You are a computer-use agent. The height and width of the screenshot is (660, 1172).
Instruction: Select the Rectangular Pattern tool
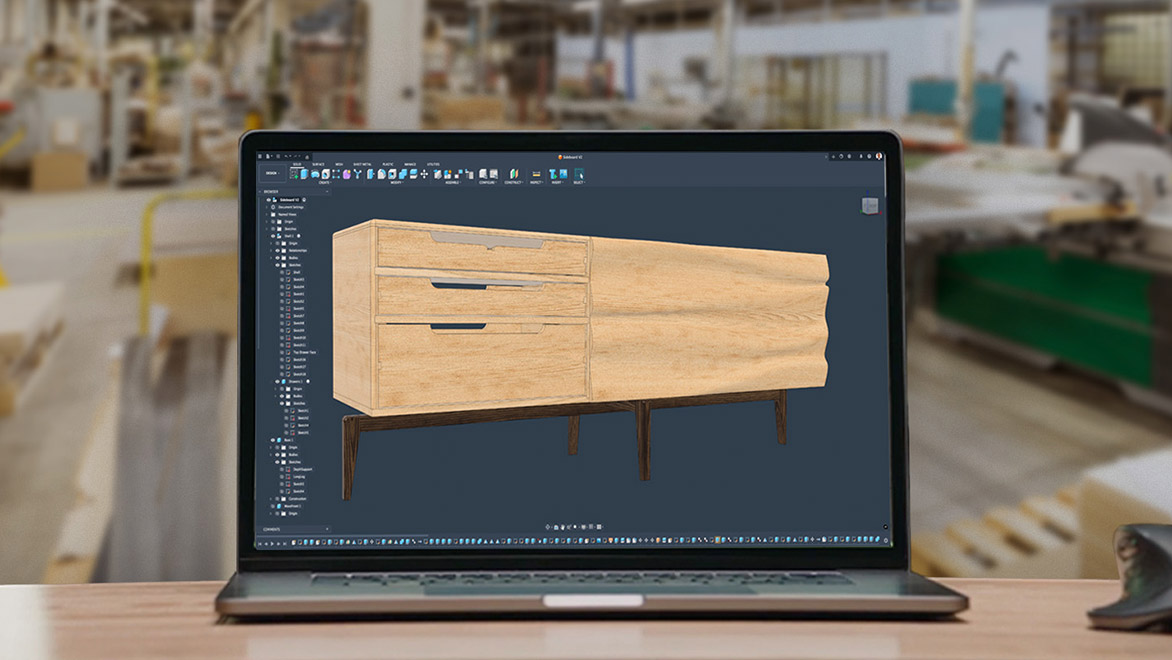coord(336,174)
